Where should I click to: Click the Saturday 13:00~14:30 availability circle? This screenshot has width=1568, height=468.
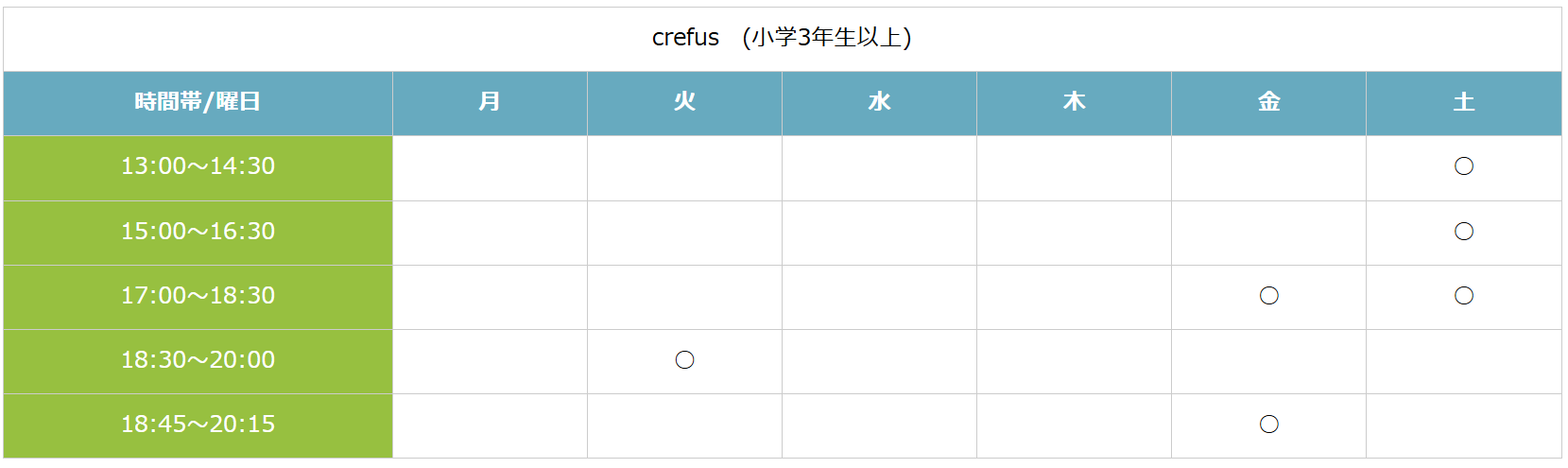coord(1463,166)
